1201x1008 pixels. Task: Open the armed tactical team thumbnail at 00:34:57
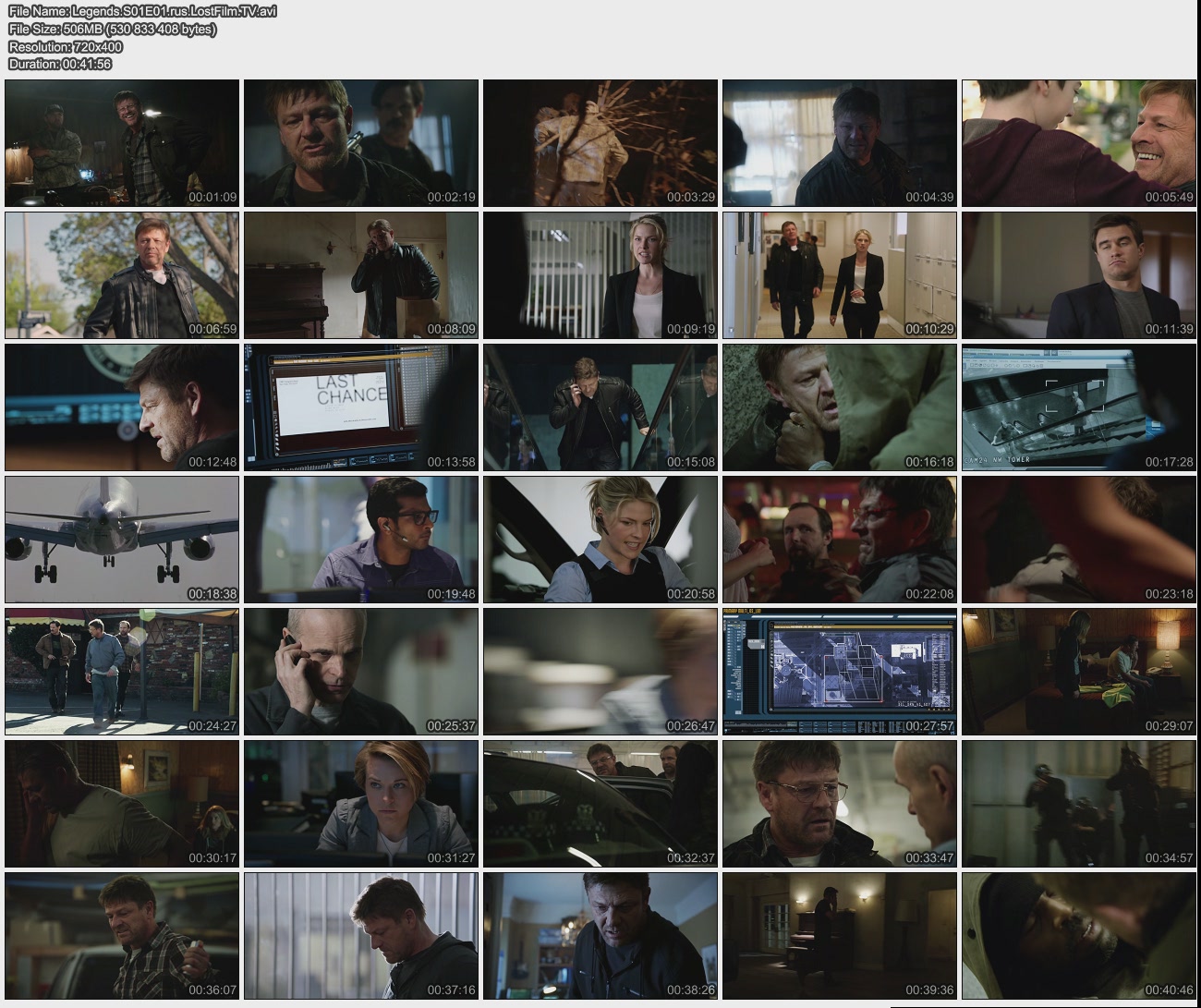click(x=1078, y=804)
